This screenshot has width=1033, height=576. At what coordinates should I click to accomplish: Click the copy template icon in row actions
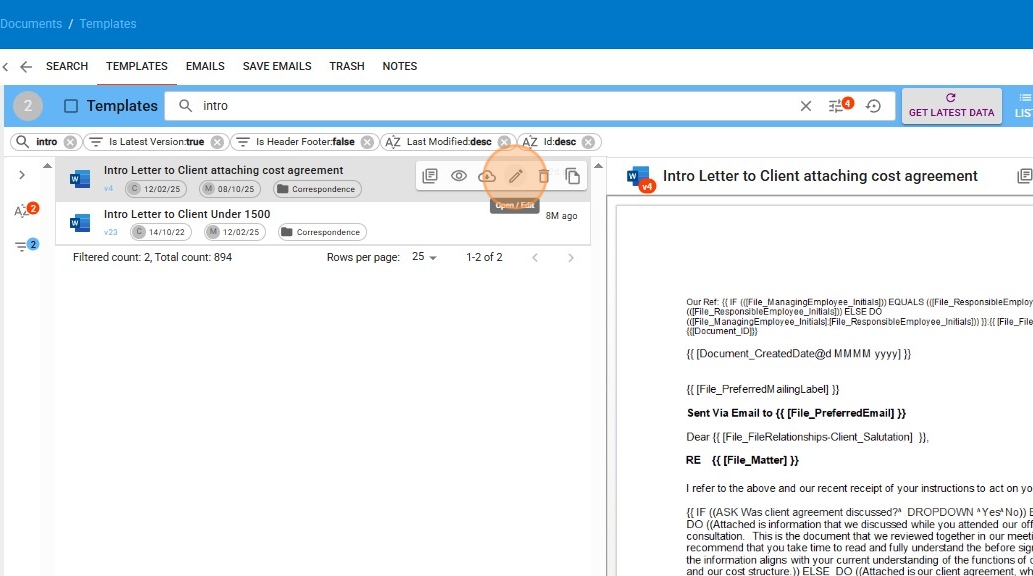point(573,176)
